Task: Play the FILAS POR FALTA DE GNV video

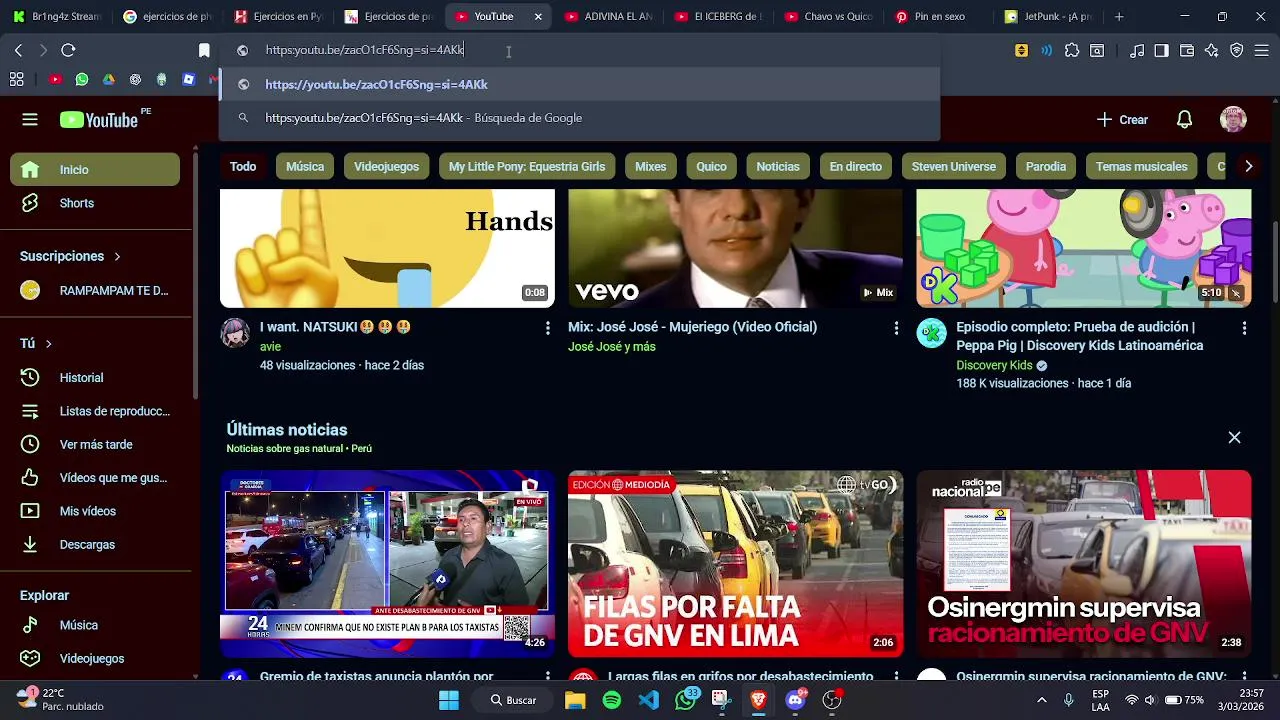Action: [735, 564]
